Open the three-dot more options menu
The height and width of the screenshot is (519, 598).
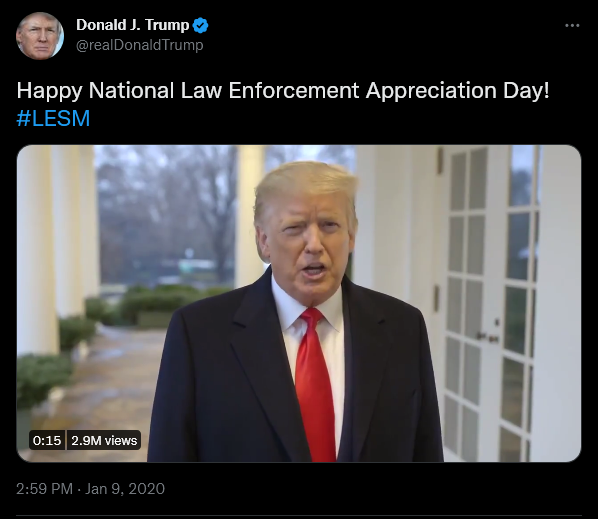click(572, 26)
